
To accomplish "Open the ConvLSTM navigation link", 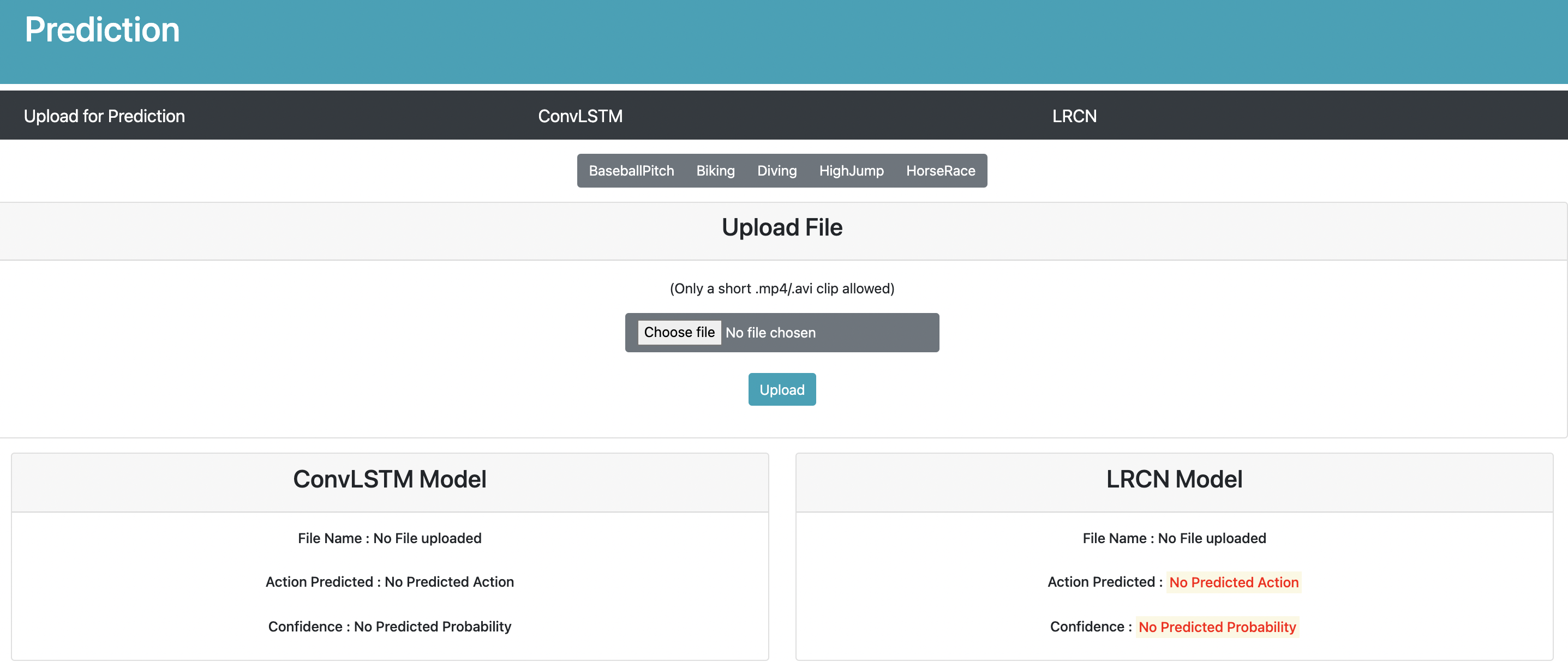I will (579, 116).
